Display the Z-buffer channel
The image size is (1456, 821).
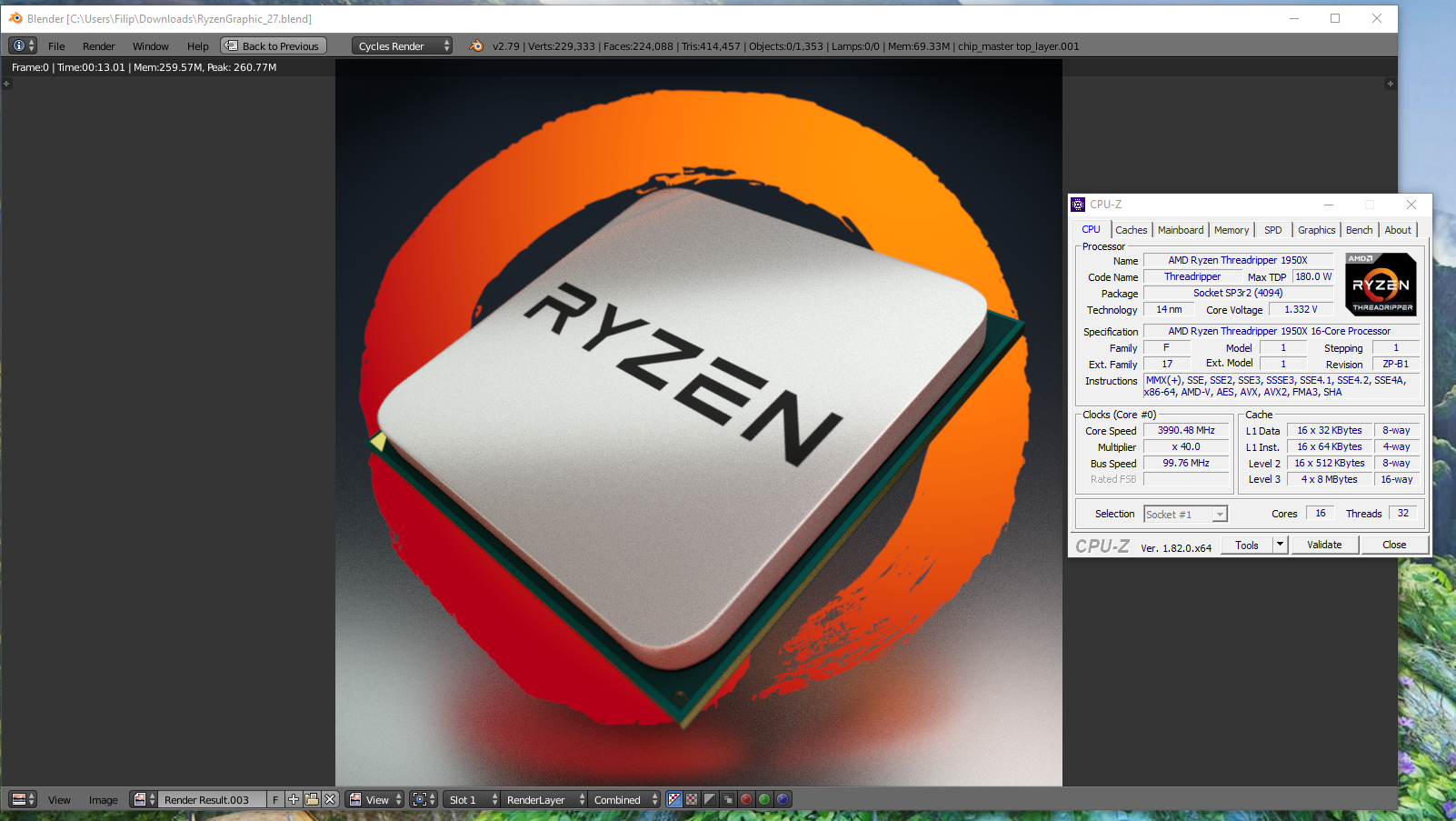tap(728, 799)
